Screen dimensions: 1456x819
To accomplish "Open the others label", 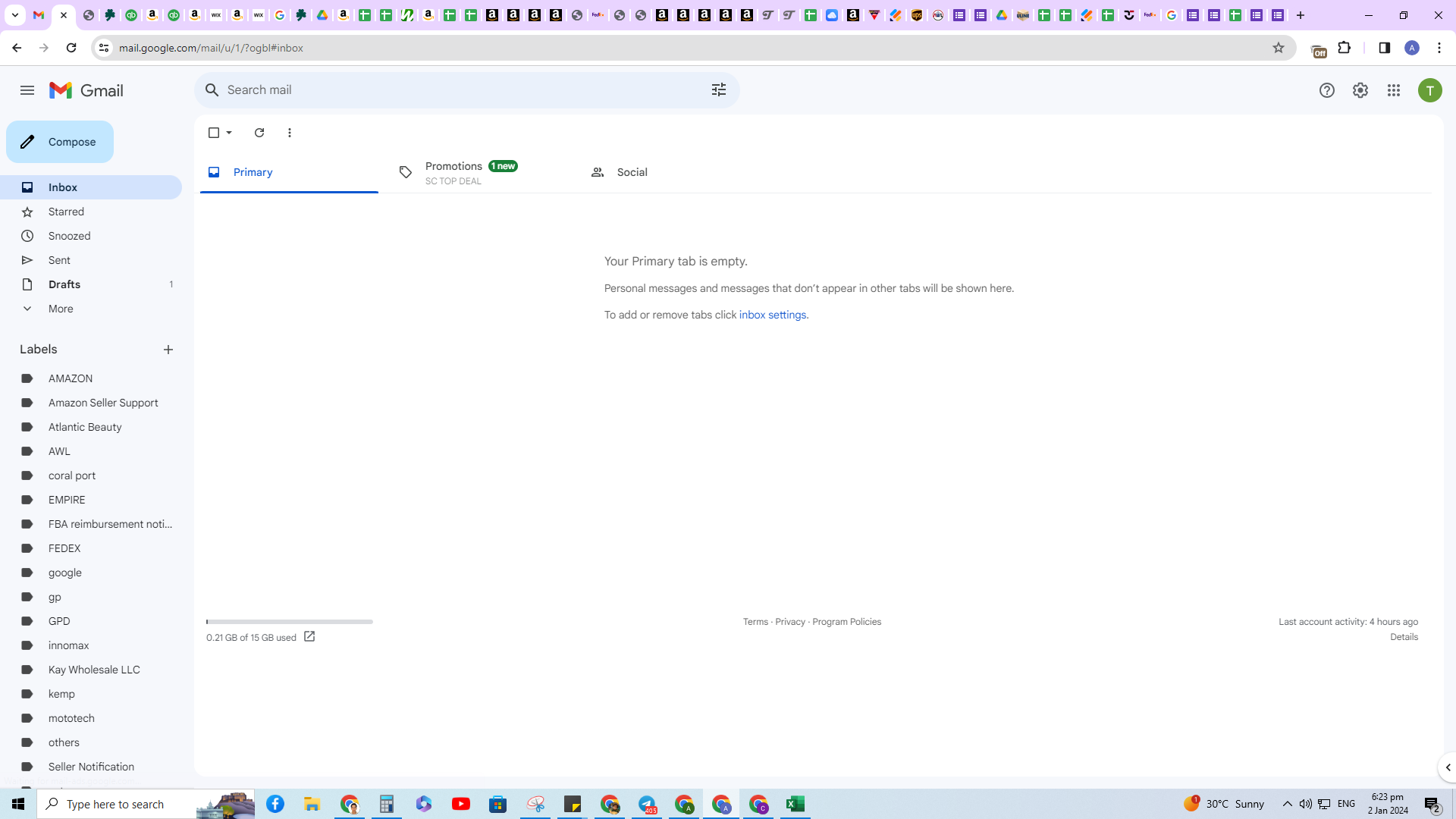I will [91, 742].
